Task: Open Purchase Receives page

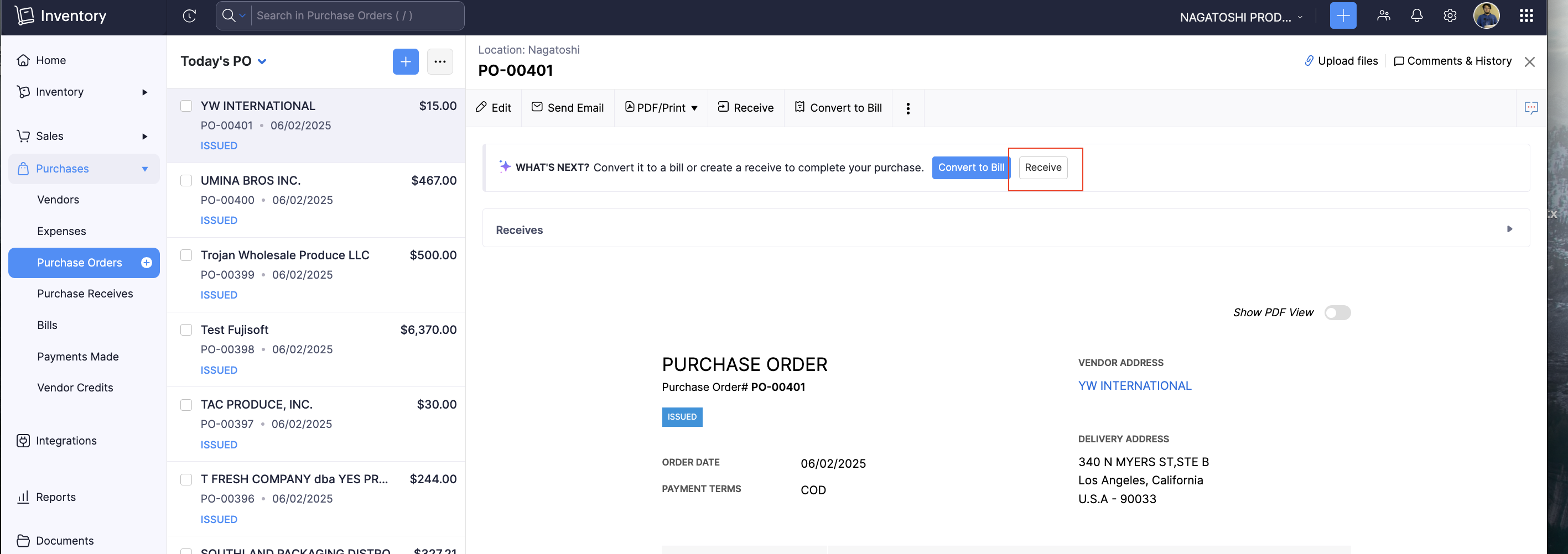Action: (85, 294)
